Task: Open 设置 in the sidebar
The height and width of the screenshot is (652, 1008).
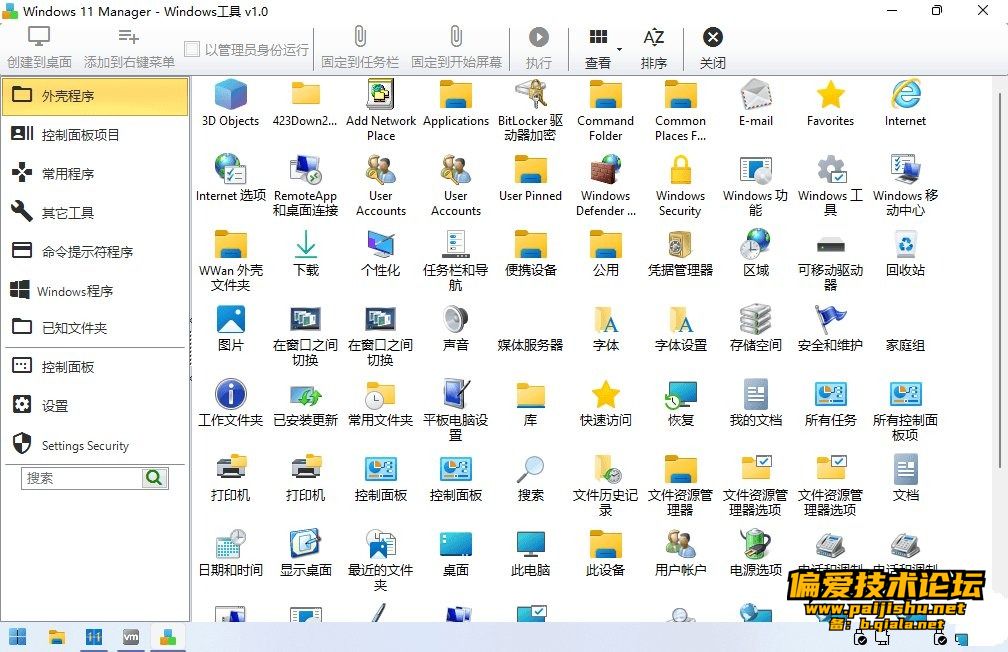Action: tap(95, 406)
